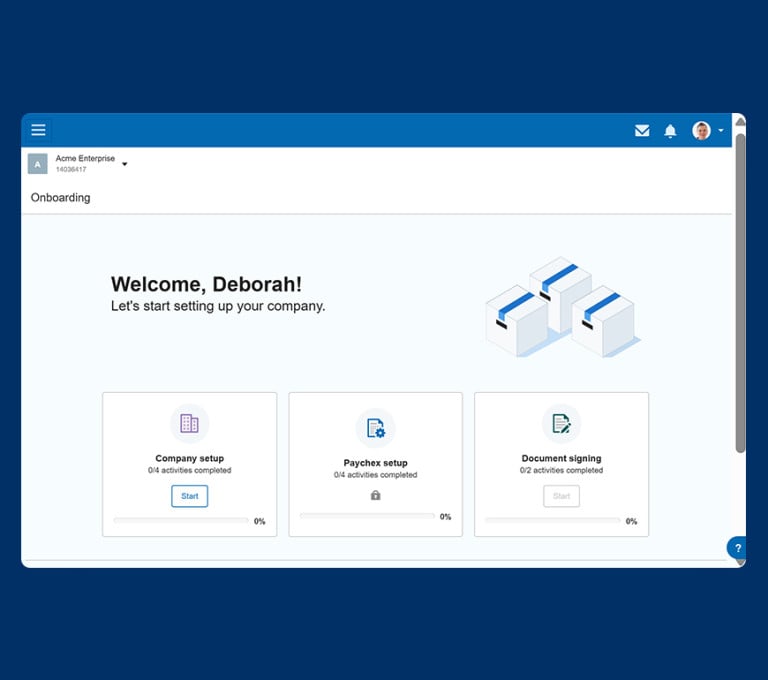This screenshot has height=680, width=768.
Task: Click 'Let's start setting up your company.'
Action: tap(218, 306)
